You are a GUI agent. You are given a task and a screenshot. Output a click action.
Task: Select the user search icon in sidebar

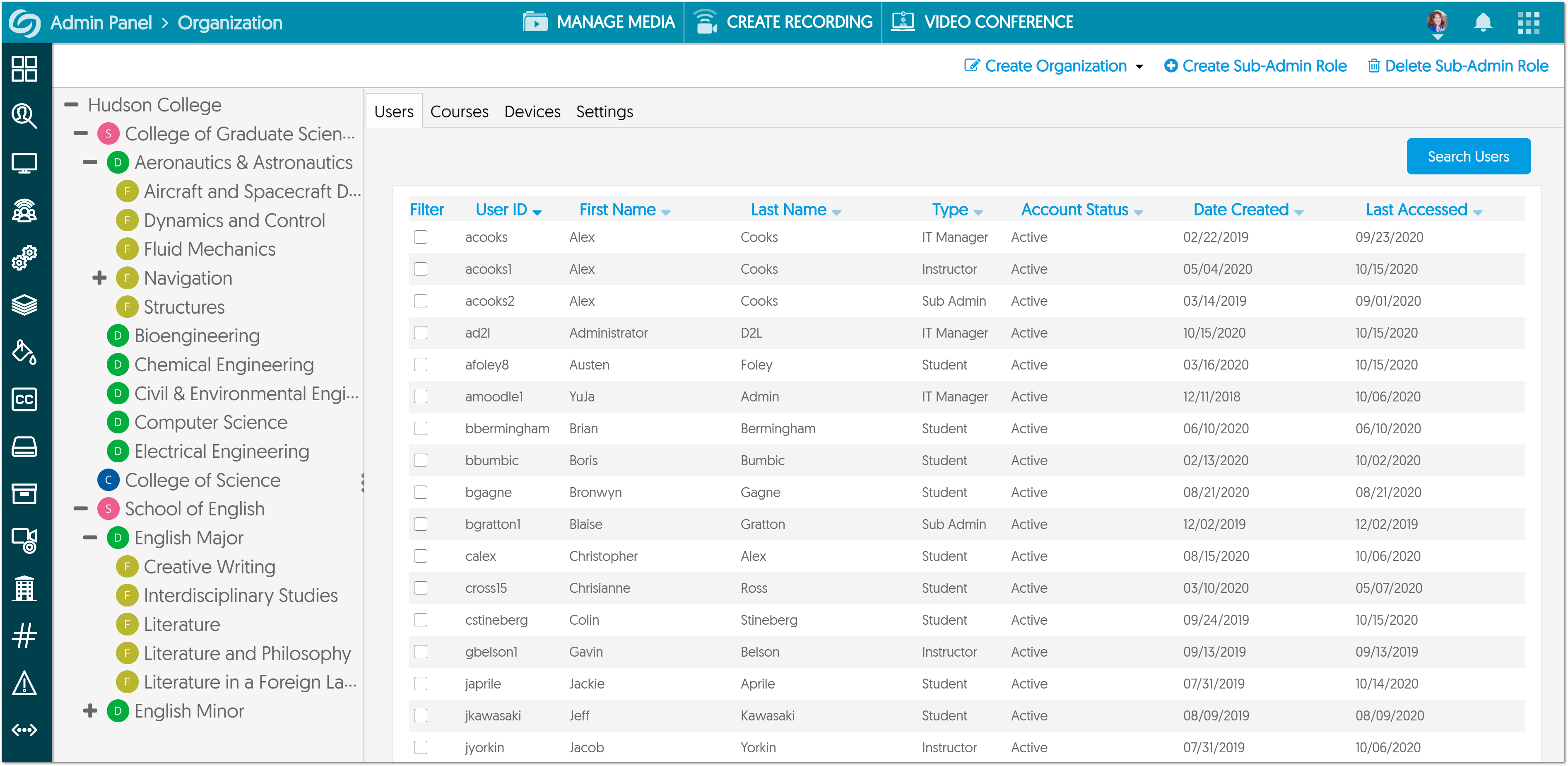pyautogui.click(x=24, y=116)
